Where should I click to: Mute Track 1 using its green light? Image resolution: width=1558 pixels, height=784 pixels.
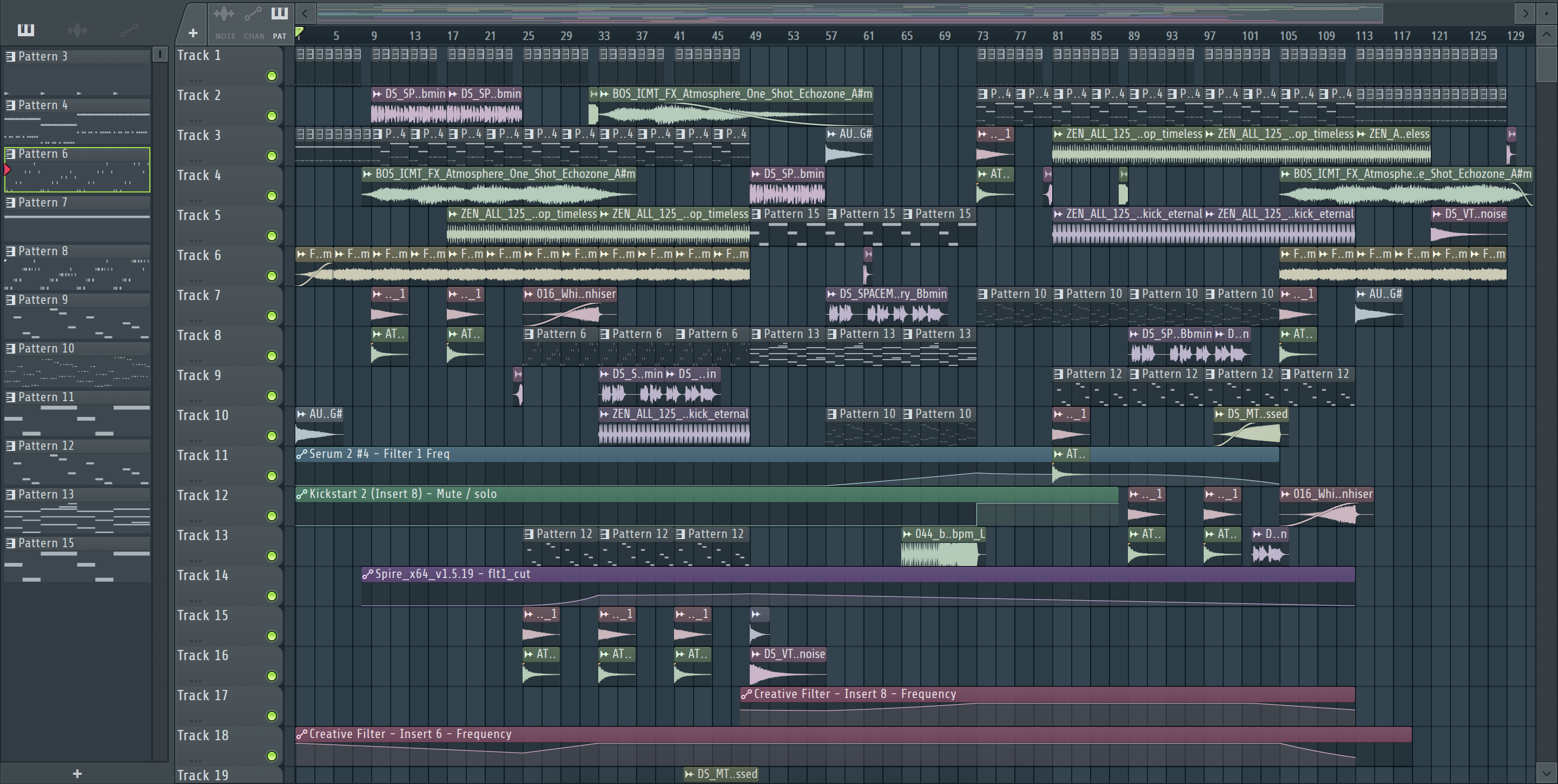coord(272,76)
